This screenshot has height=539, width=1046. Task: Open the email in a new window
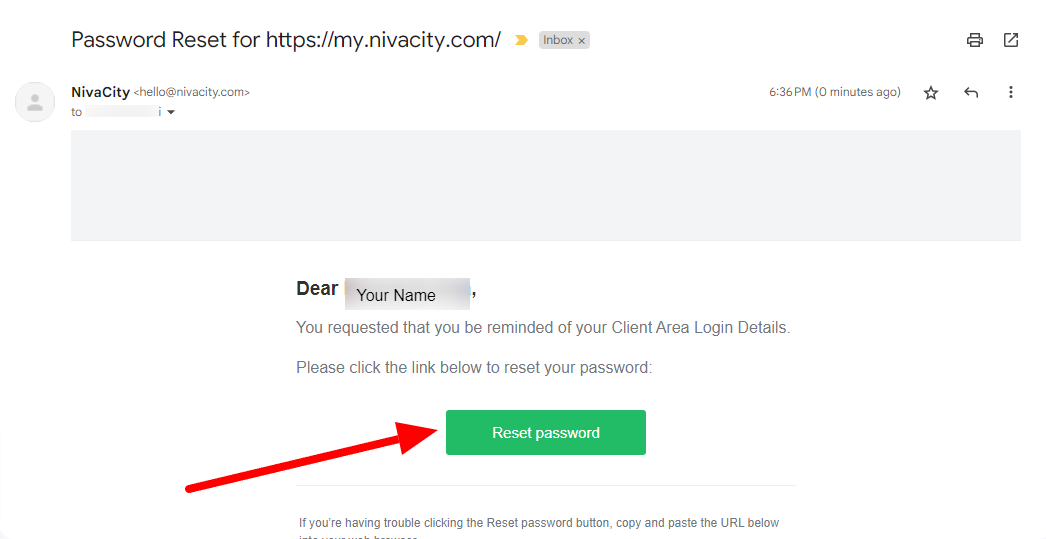[1011, 40]
